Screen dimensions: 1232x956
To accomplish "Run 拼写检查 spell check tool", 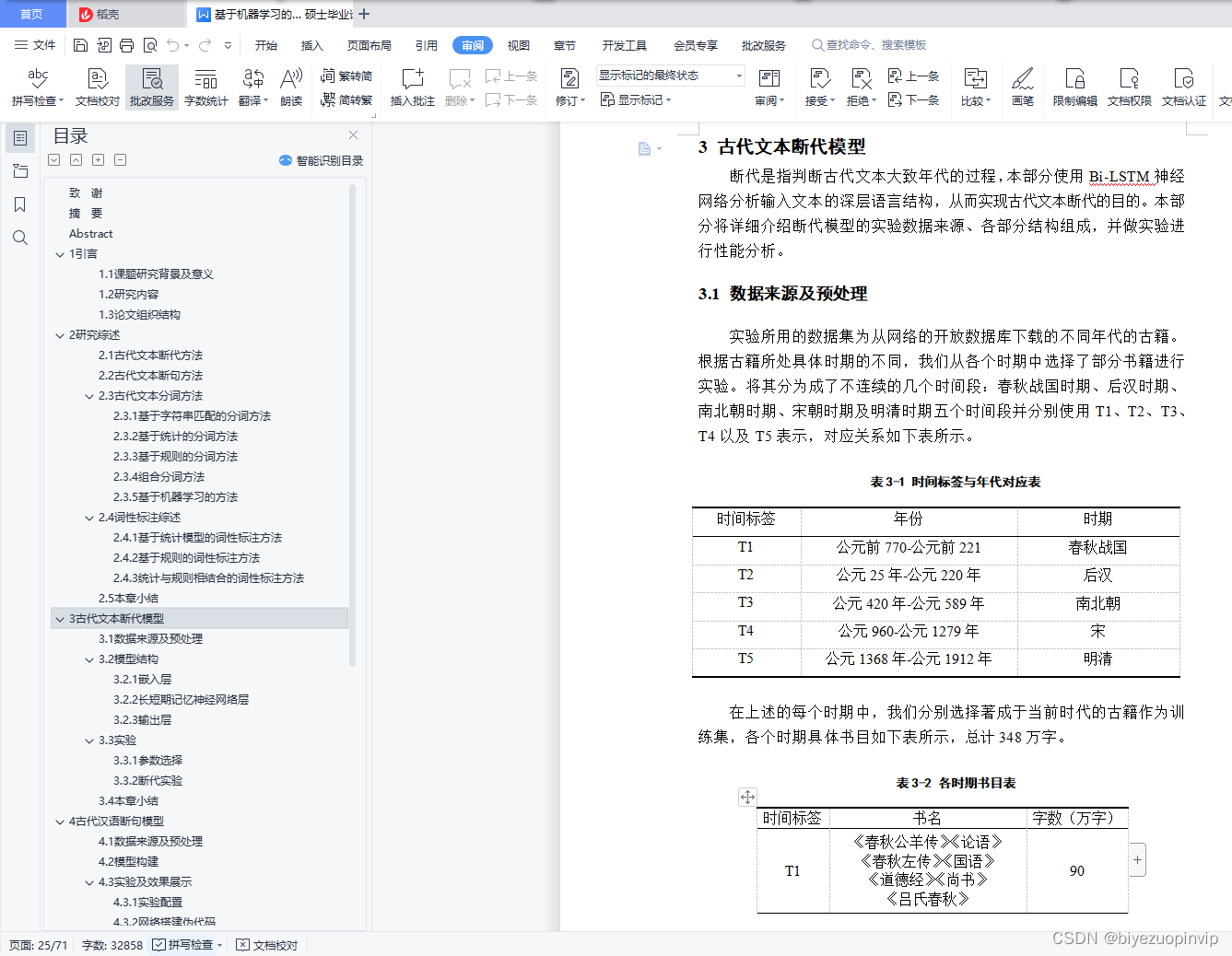I will pyautogui.click(x=38, y=87).
